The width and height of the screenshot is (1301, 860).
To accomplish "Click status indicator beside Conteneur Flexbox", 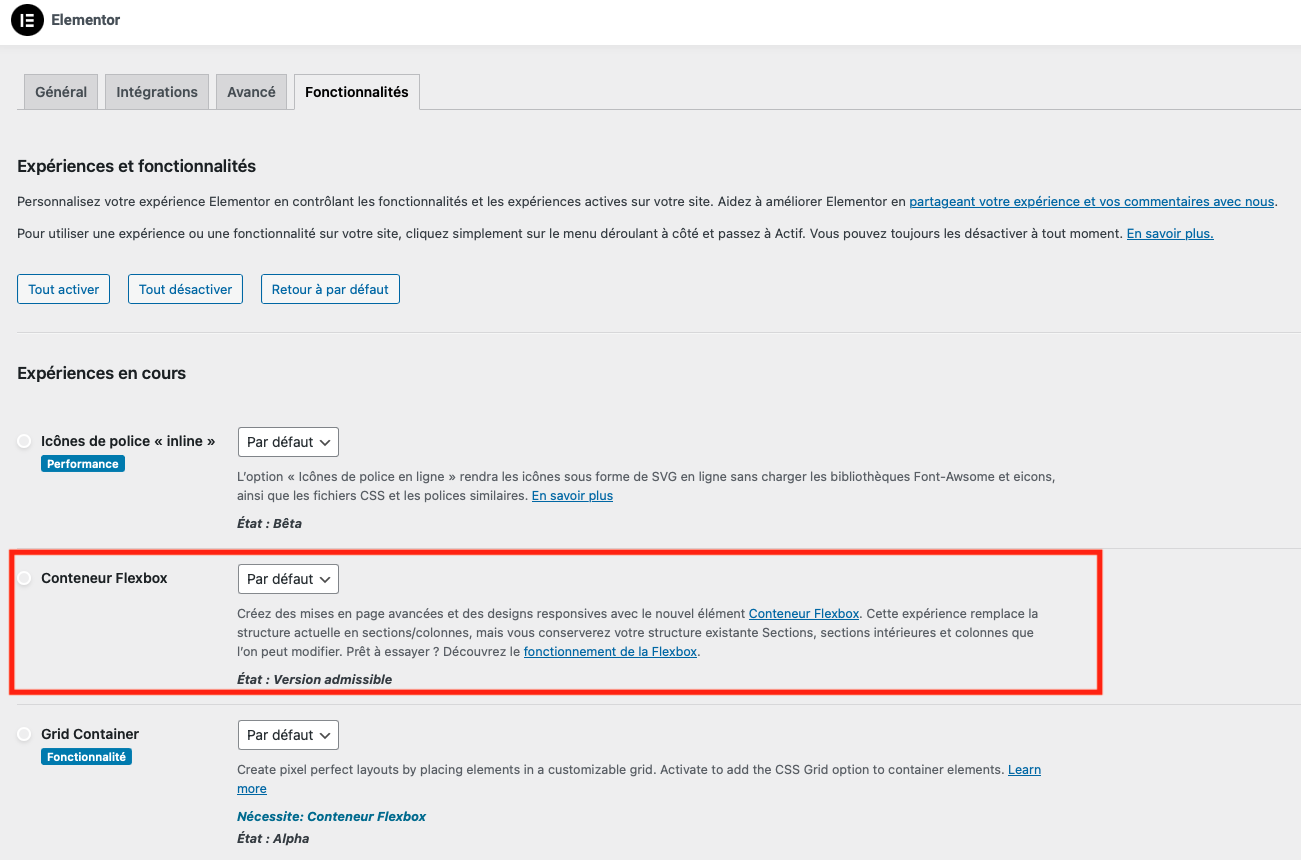I will pos(24,578).
